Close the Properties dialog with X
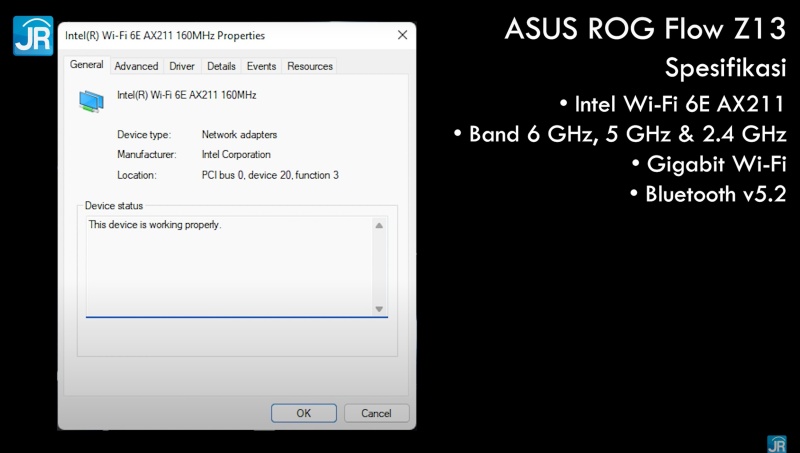 click(x=403, y=35)
